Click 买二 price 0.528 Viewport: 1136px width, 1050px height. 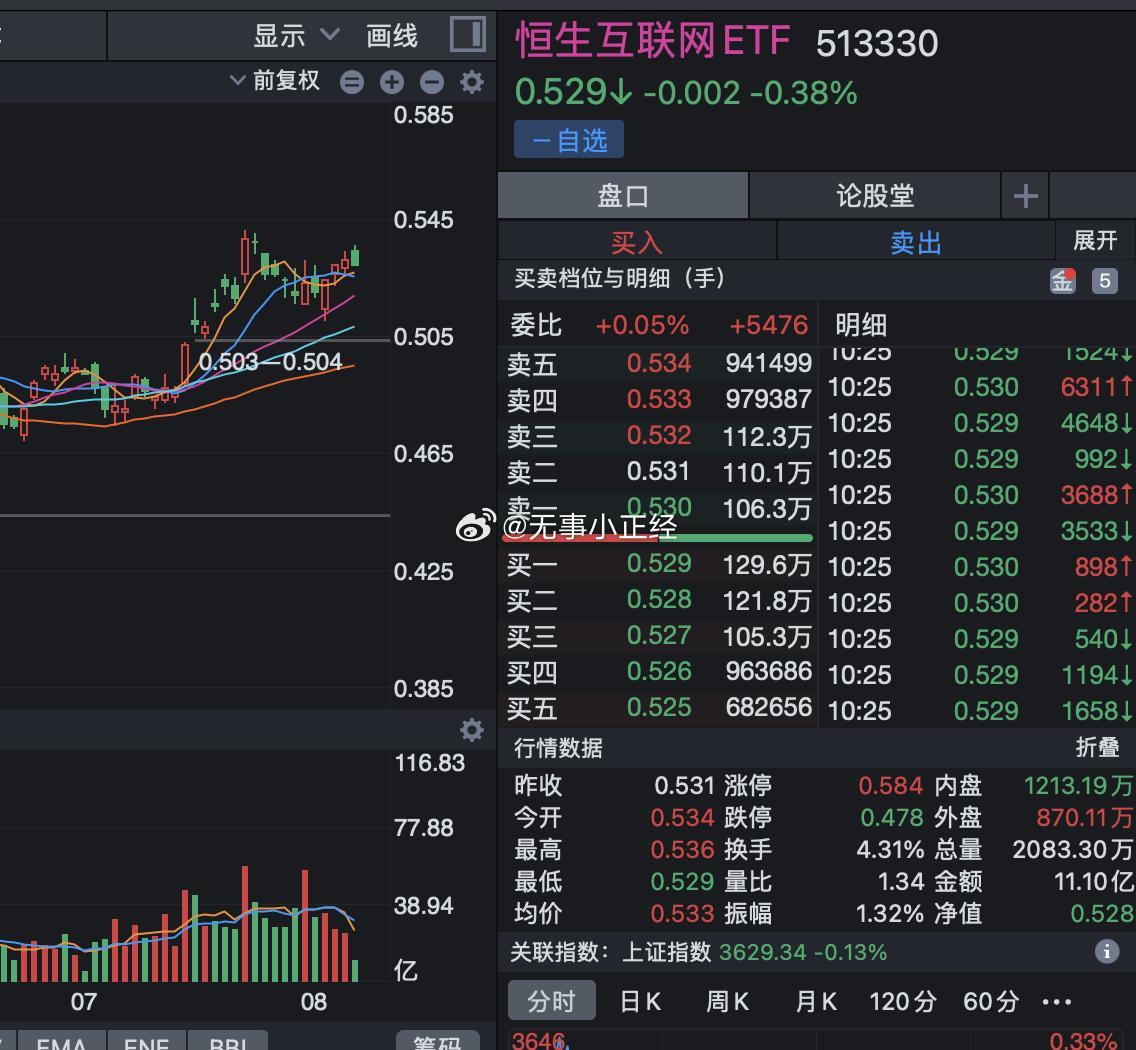click(659, 600)
